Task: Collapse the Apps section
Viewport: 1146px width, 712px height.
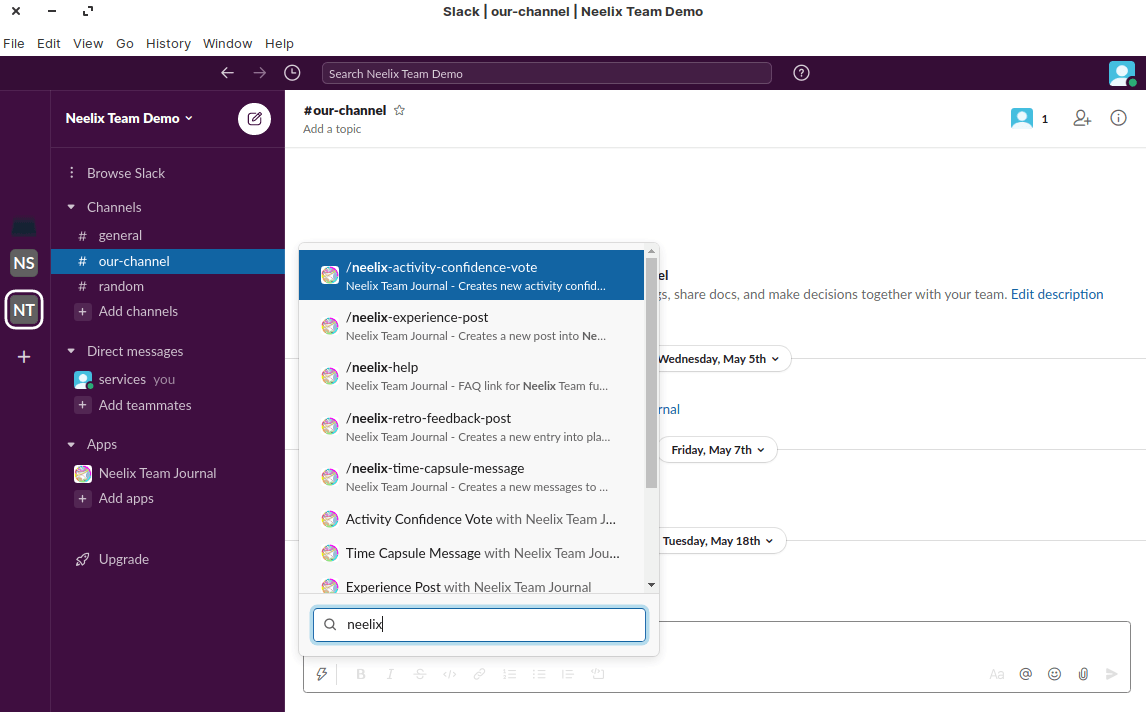Action: click(x=71, y=444)
